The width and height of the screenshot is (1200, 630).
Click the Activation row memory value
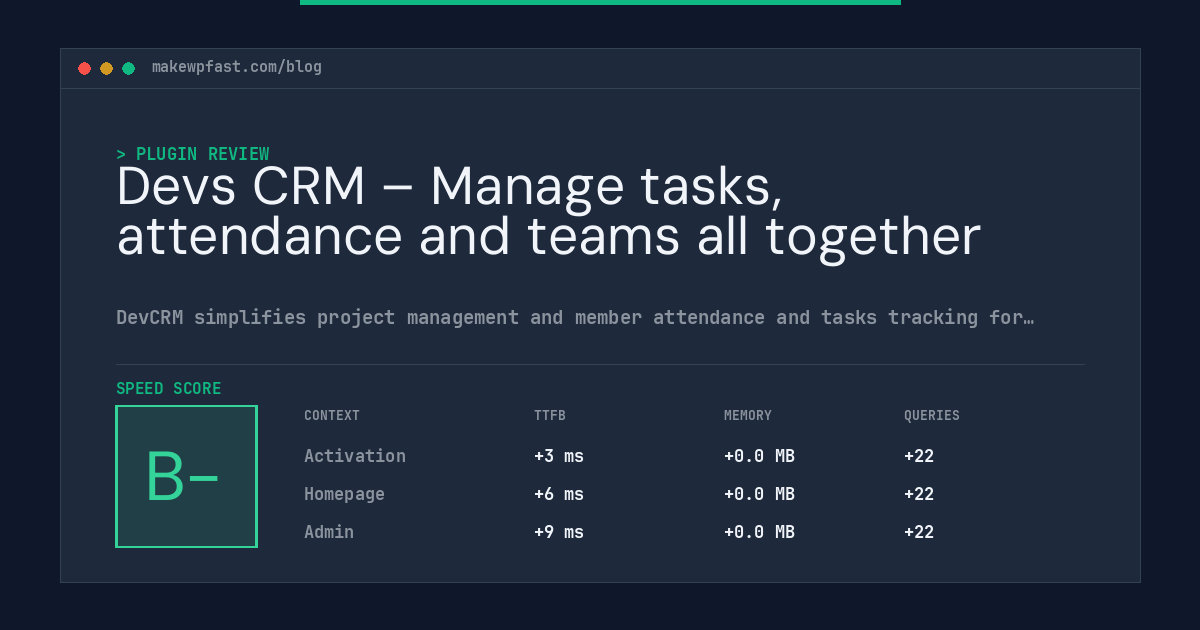(x=759, y=456)
